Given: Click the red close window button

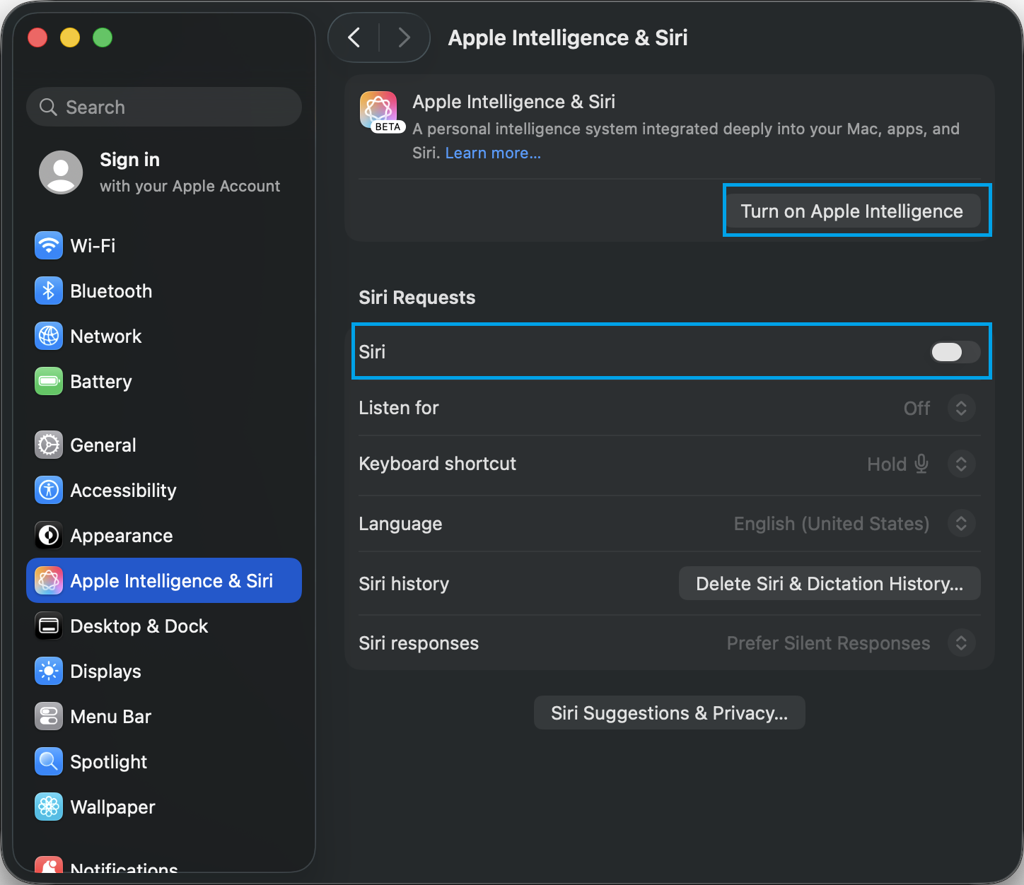Looking at the screenshot, I should 37,37.
